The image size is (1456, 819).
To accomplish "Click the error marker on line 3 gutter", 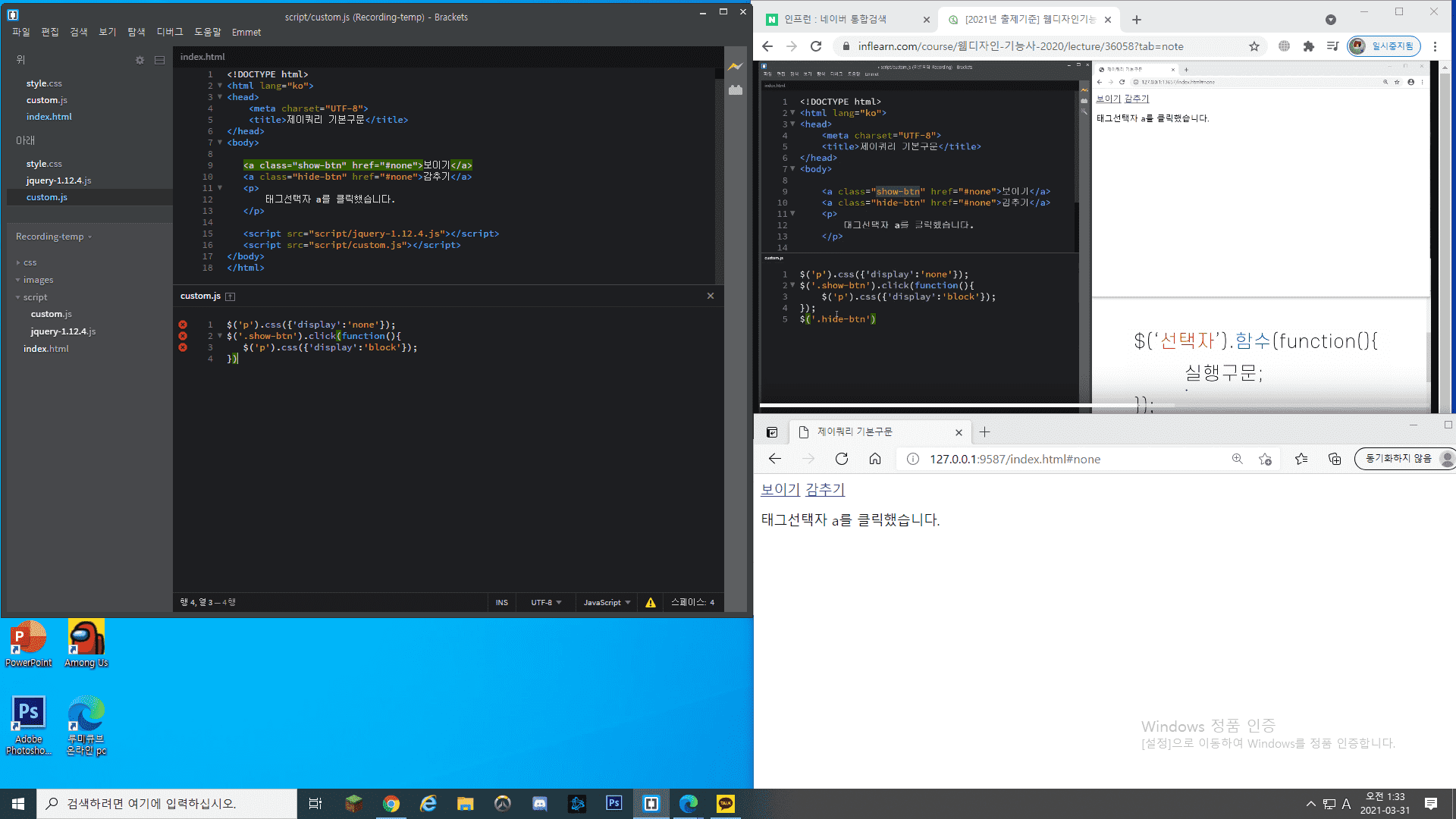I will tap(183, 347).
